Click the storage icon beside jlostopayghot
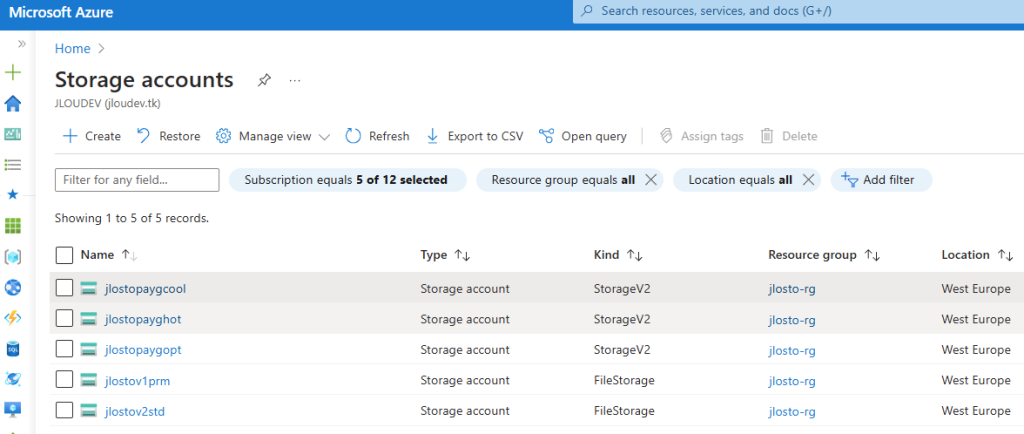 [x=89, y=318]
